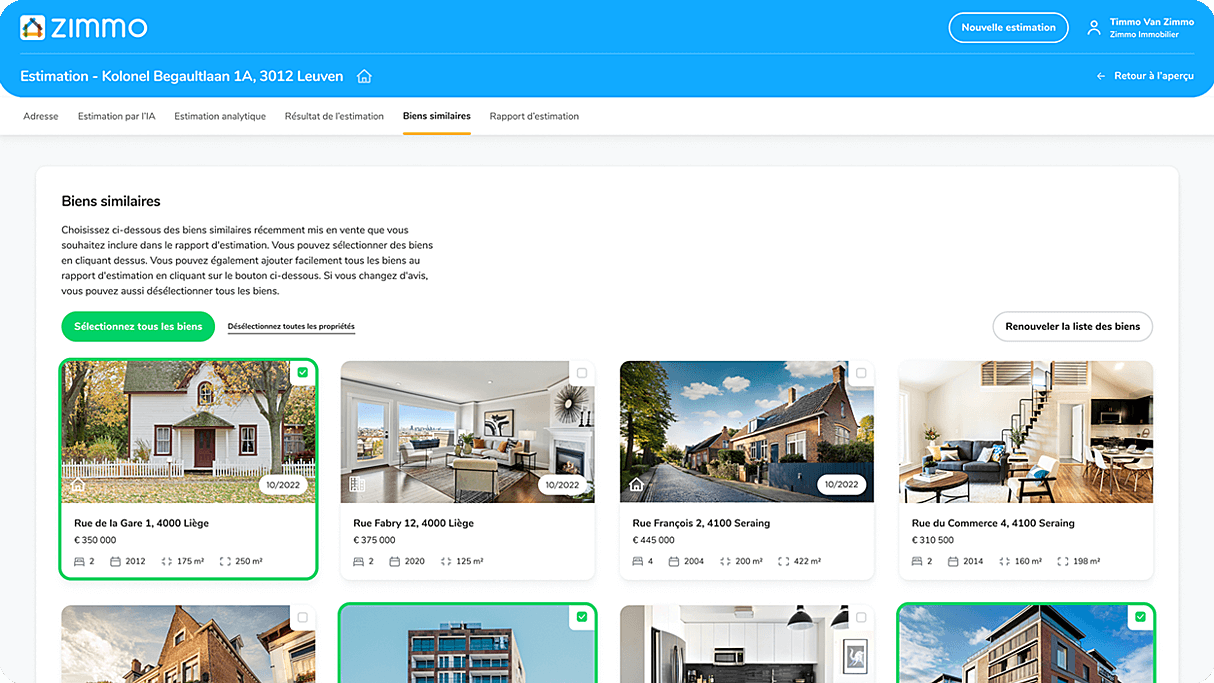Screen dimensions: 1214x683
Task: Open the Rue de la Gare 1 house photo
Action: pyautogui.click(x=188, y=432)
